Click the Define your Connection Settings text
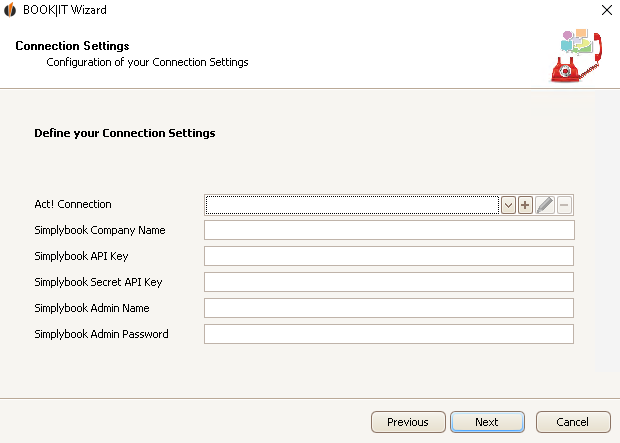This screenshot has height=443, width=620. tap(125, 133)
